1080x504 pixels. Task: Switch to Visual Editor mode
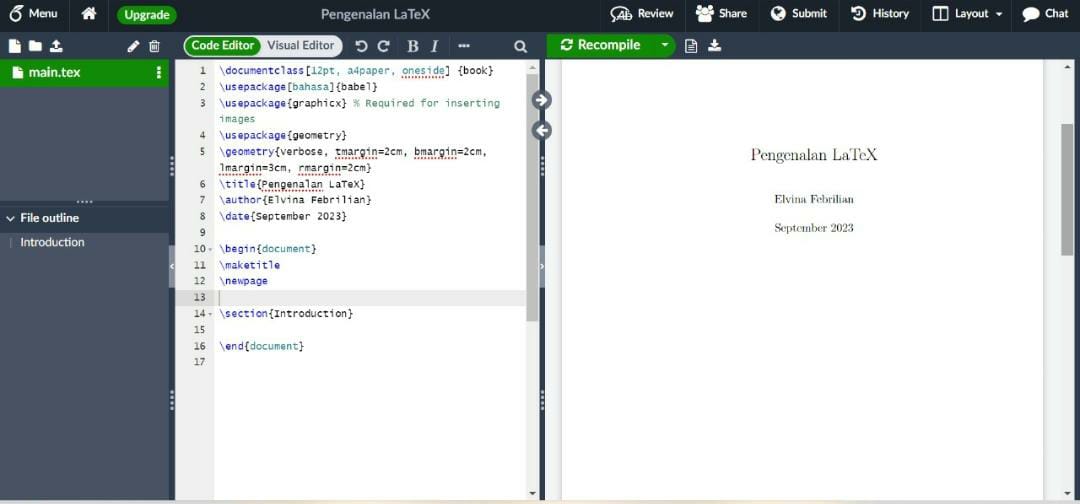pos(301,46)
